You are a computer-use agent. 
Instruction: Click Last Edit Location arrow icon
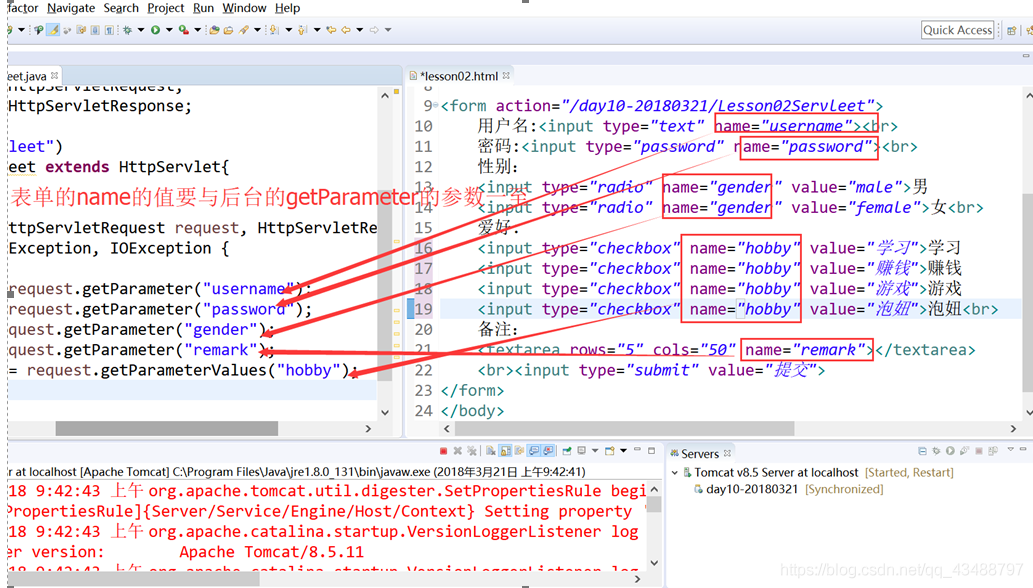click(331, 30)
